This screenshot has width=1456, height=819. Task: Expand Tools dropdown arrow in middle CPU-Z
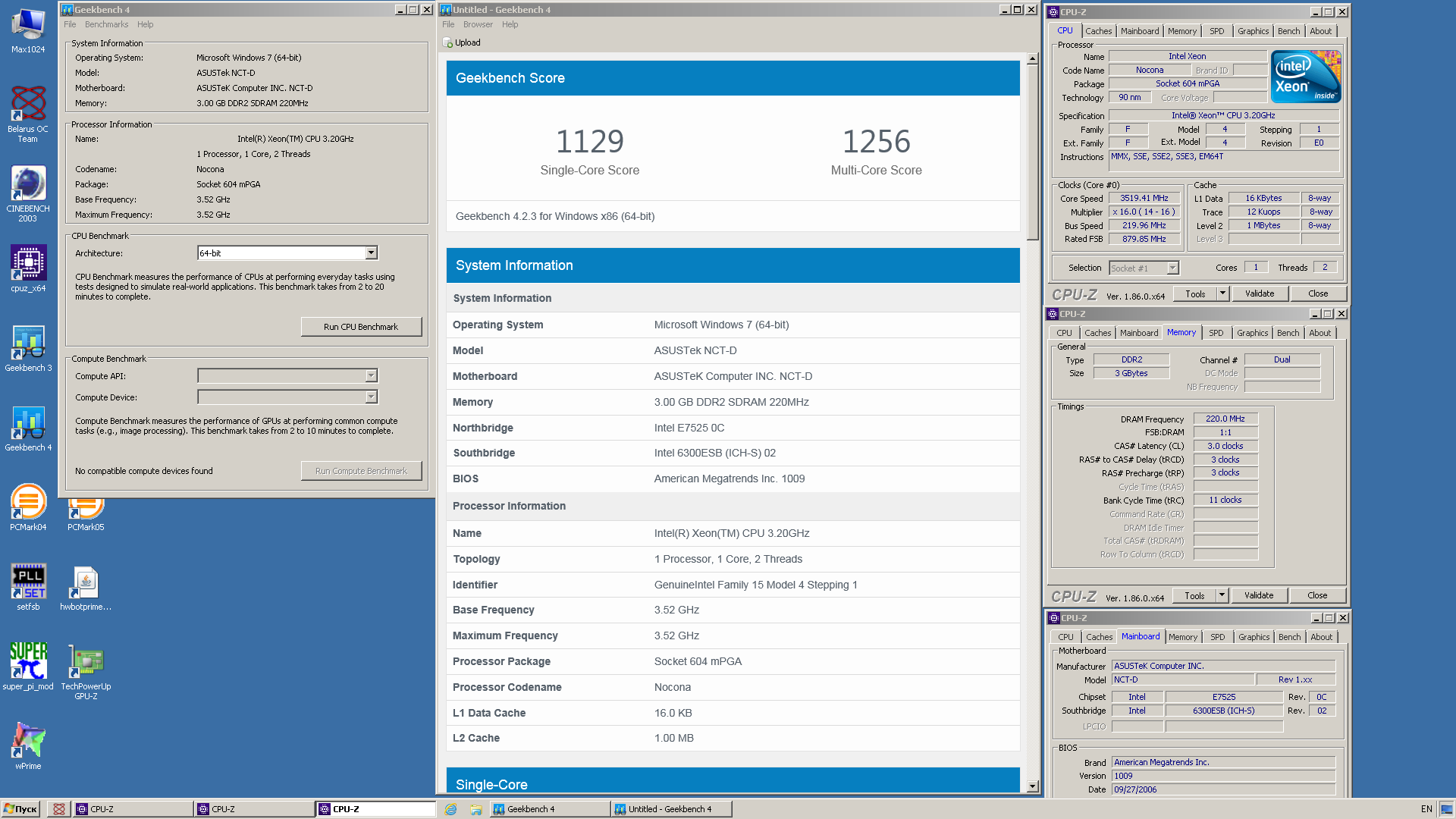(1222, 595)
